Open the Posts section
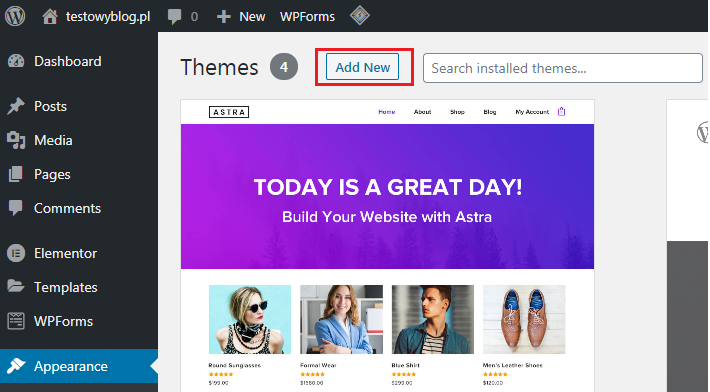This screenshot has width=710, height=392. pos(50,106)
